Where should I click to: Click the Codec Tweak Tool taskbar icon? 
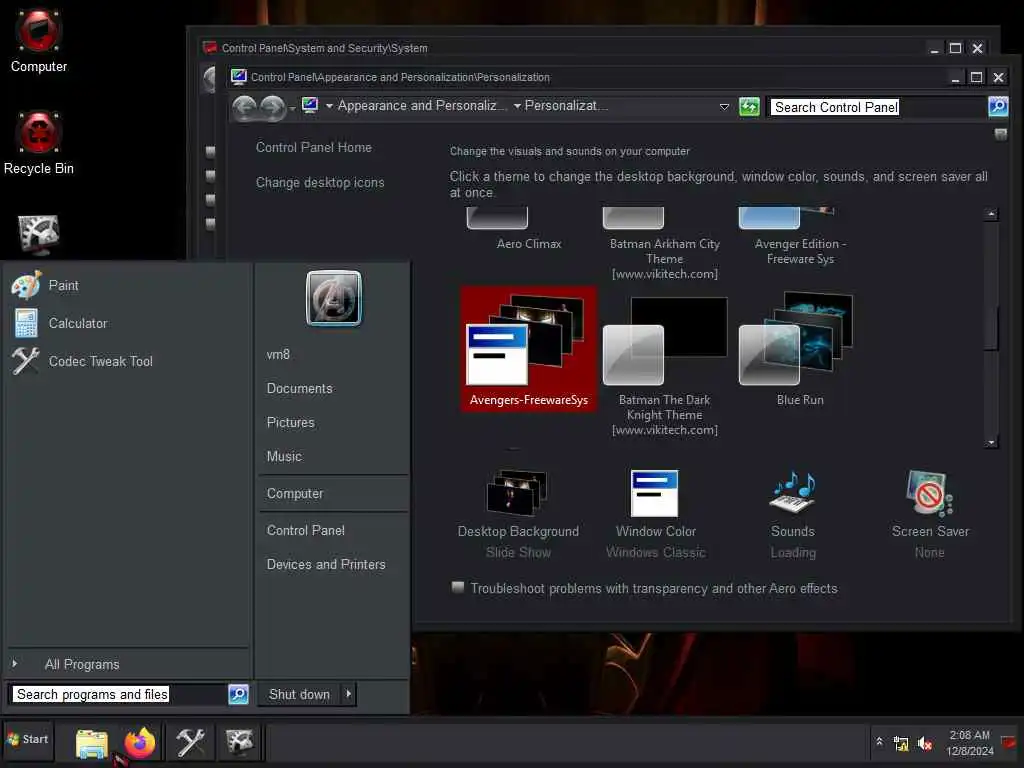(191, 743)
